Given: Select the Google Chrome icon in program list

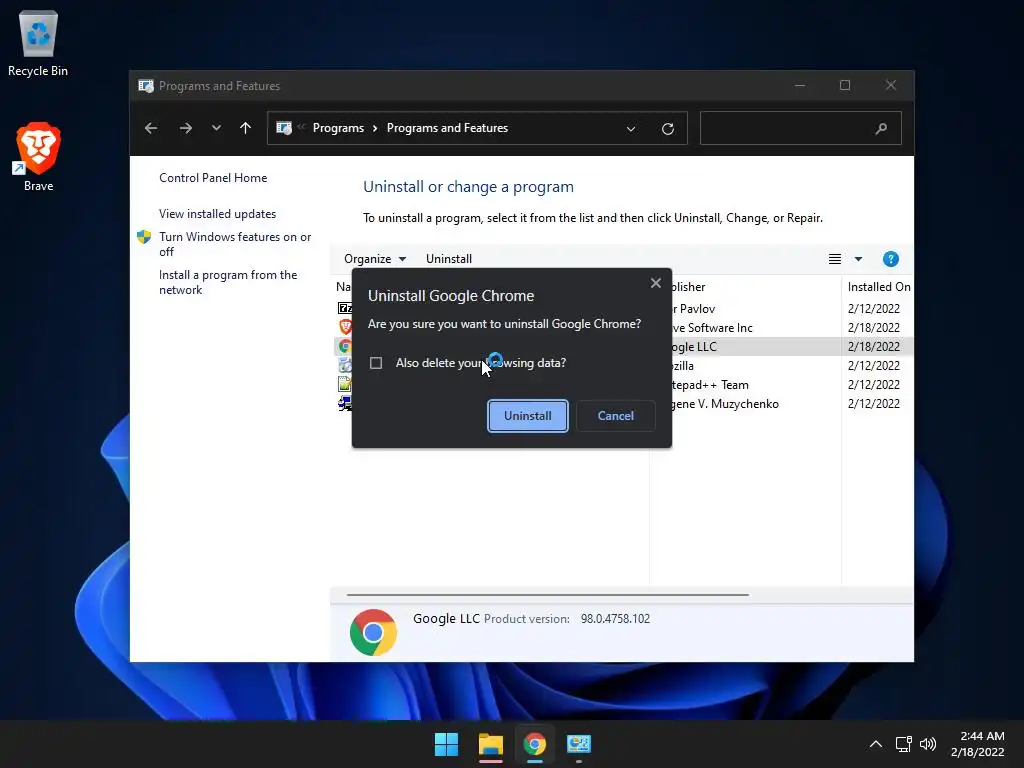Looking at the screenshot, I should pyautogui.click(x=345, y=346).
